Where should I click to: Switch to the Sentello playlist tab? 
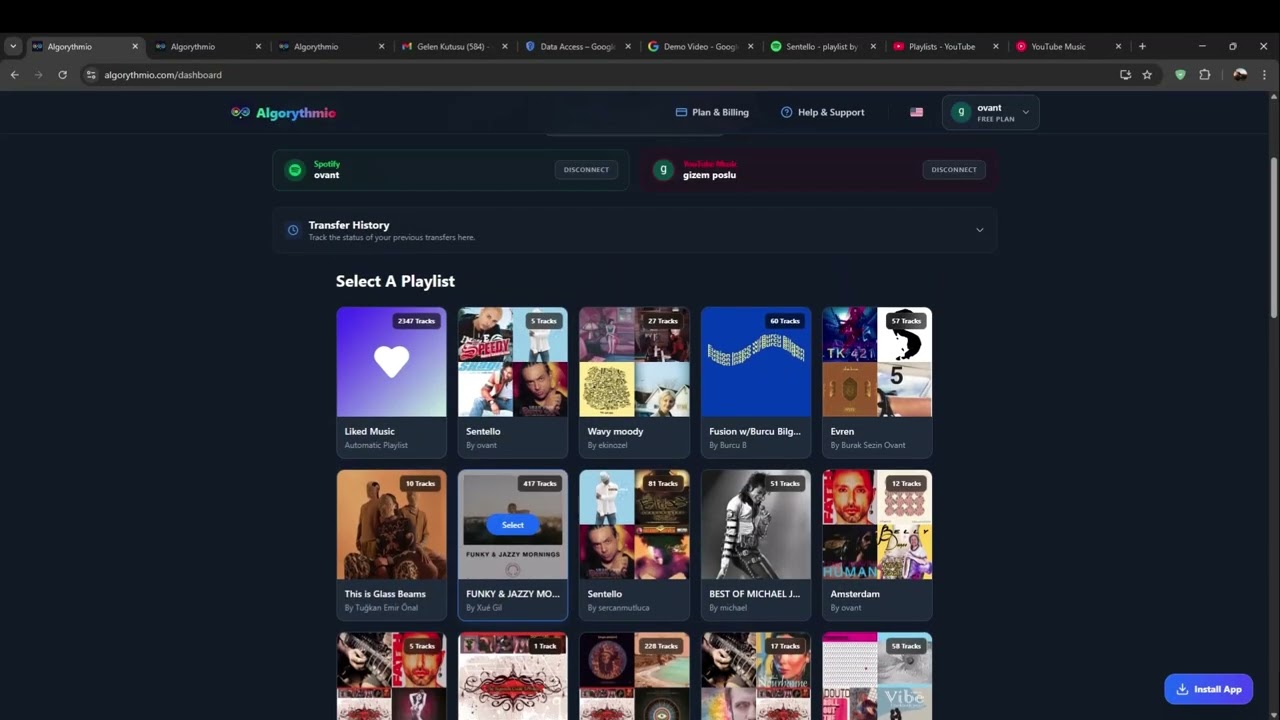point(821,46)
